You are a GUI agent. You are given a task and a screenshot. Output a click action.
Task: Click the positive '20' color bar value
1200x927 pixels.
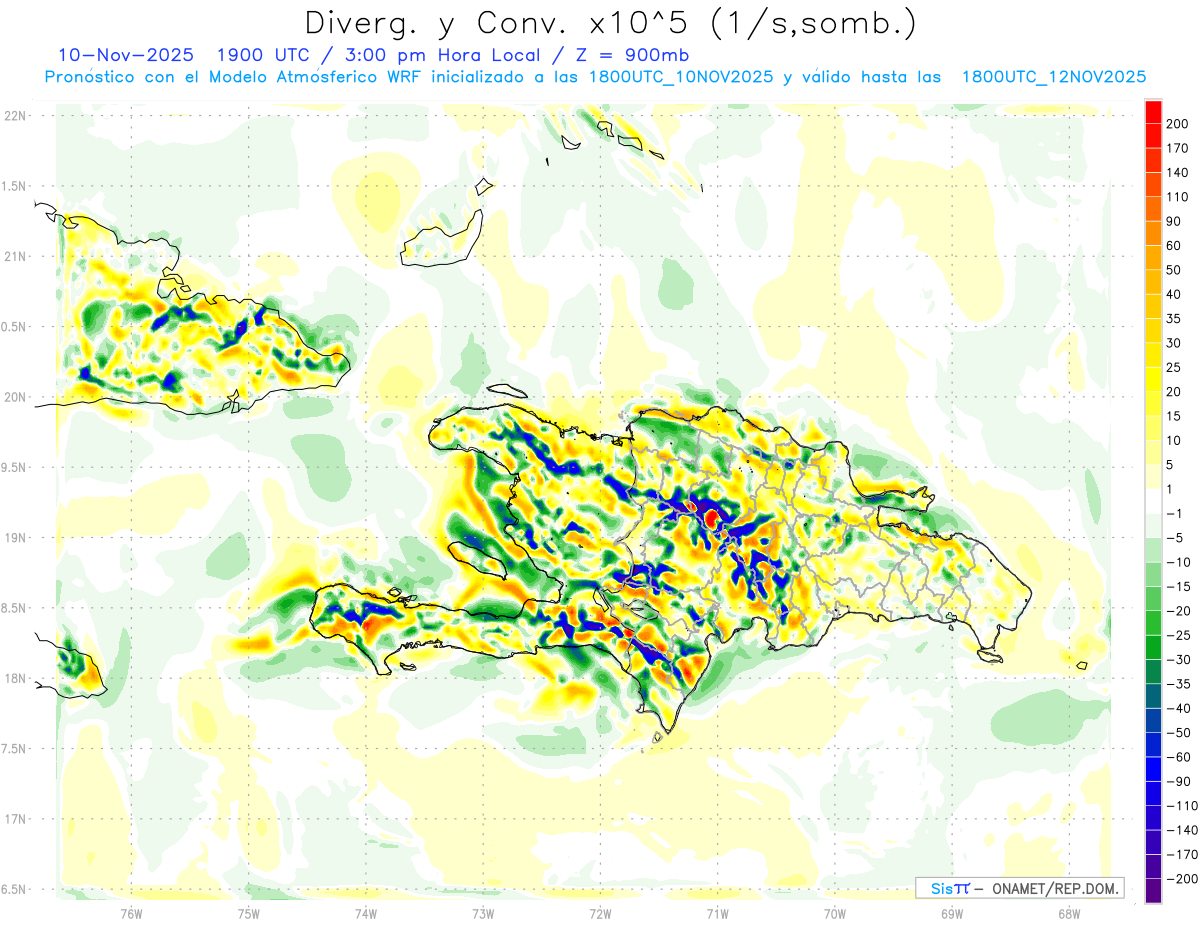(1175, 392)
